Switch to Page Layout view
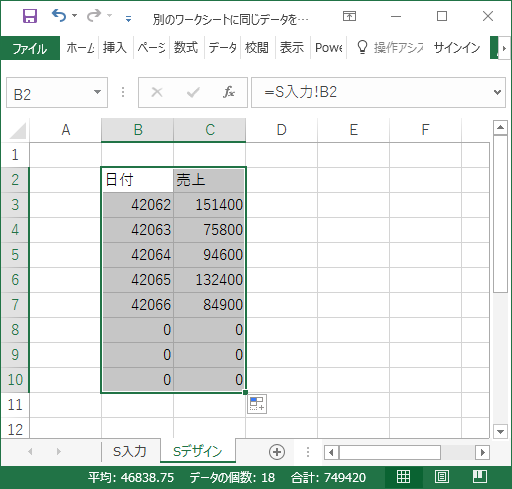 (x=442, y=477)
